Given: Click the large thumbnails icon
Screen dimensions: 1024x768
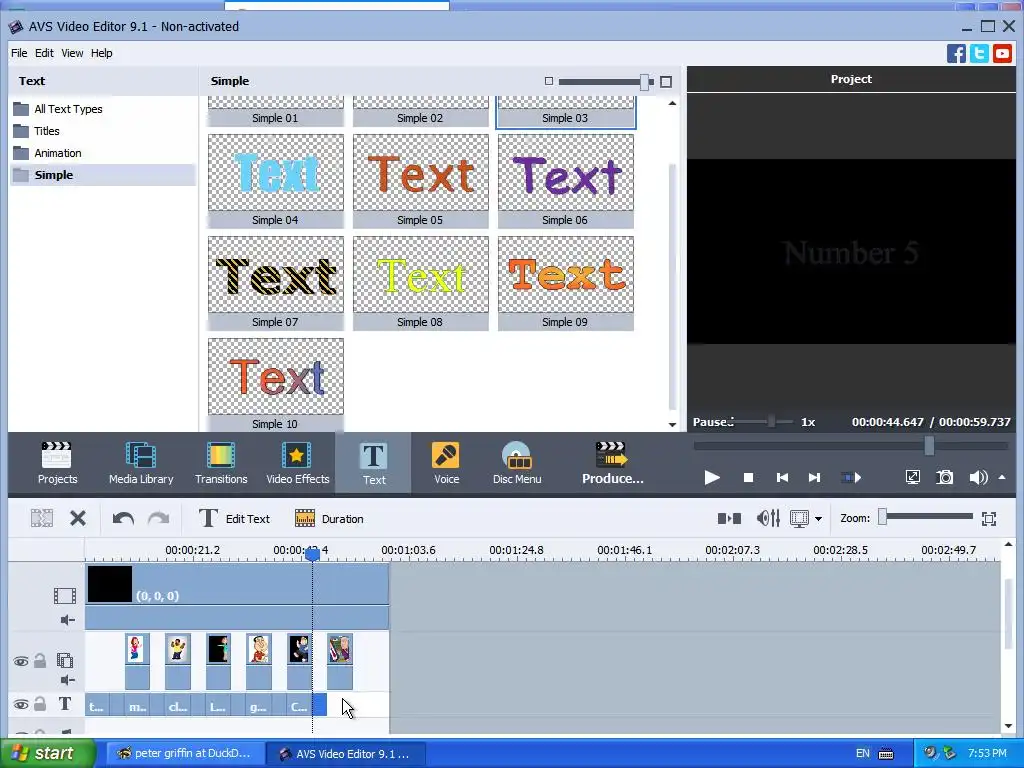Looking at the screenshot, I should 665,82.
